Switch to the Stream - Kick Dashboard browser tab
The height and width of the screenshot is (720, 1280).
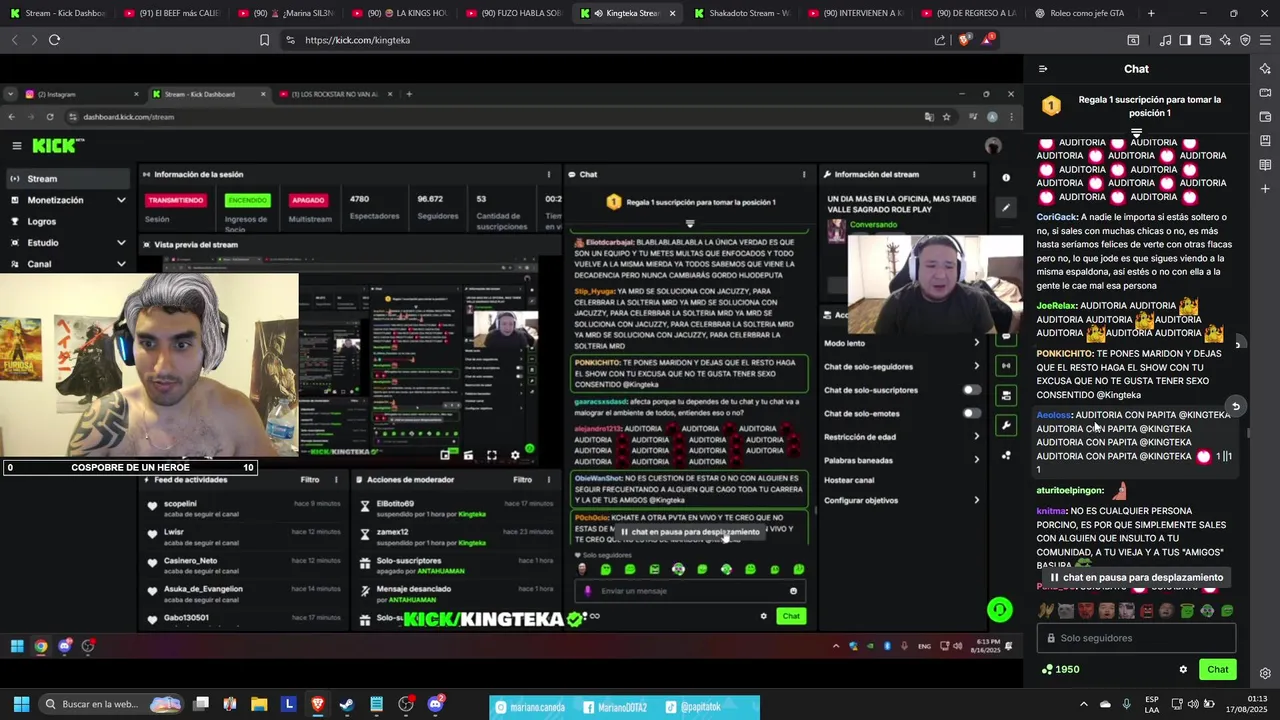tap(56, 13)
